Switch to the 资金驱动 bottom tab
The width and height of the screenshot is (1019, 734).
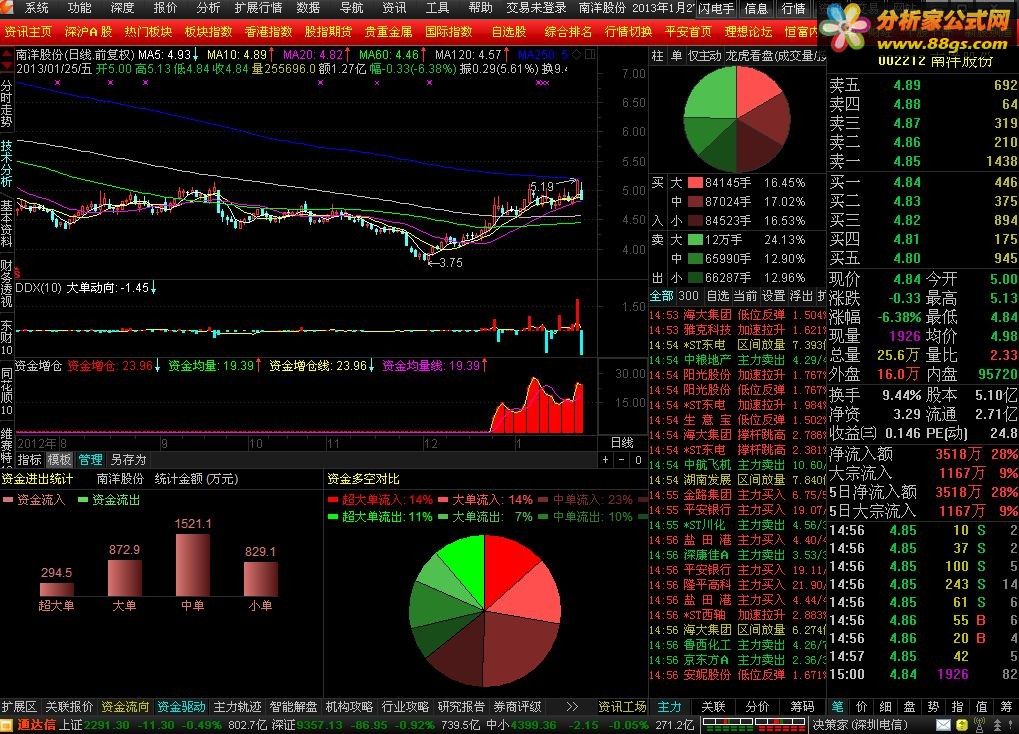[x=181, y=707]
